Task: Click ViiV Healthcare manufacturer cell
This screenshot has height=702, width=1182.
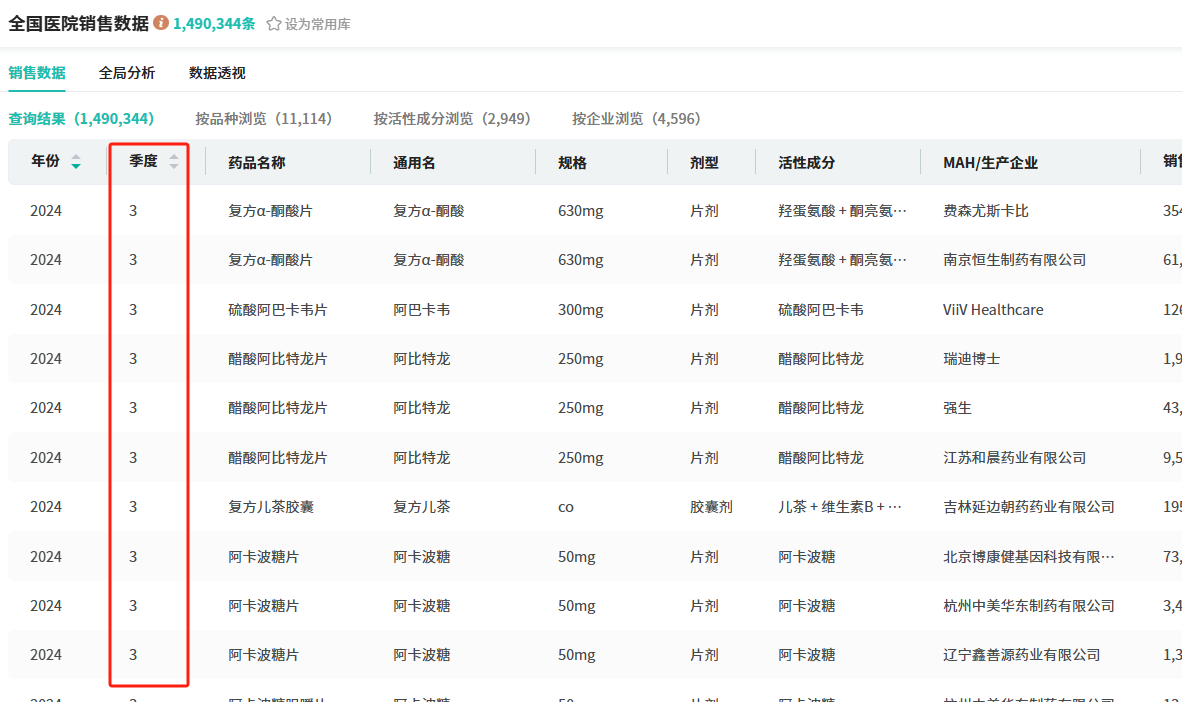Action: (993, 310)
